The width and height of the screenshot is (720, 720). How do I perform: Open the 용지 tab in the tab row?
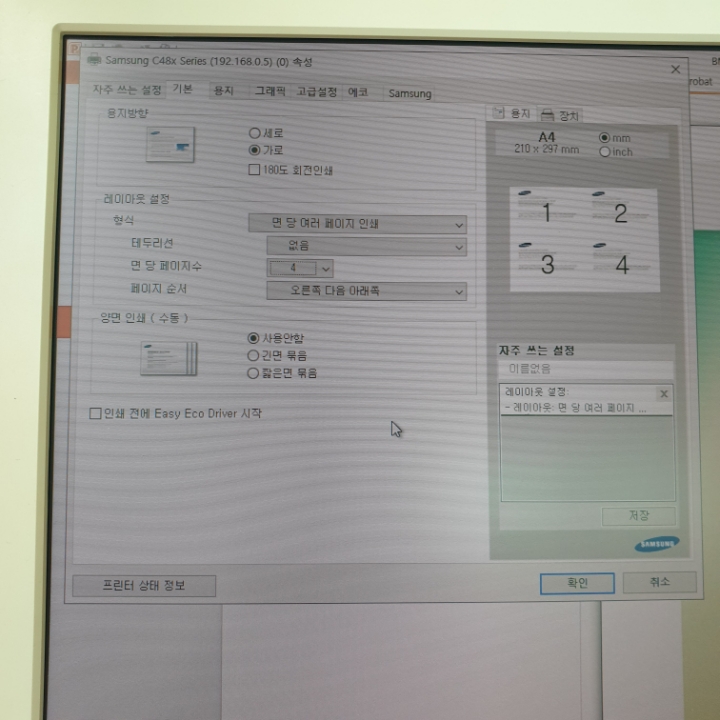(224, 90)
